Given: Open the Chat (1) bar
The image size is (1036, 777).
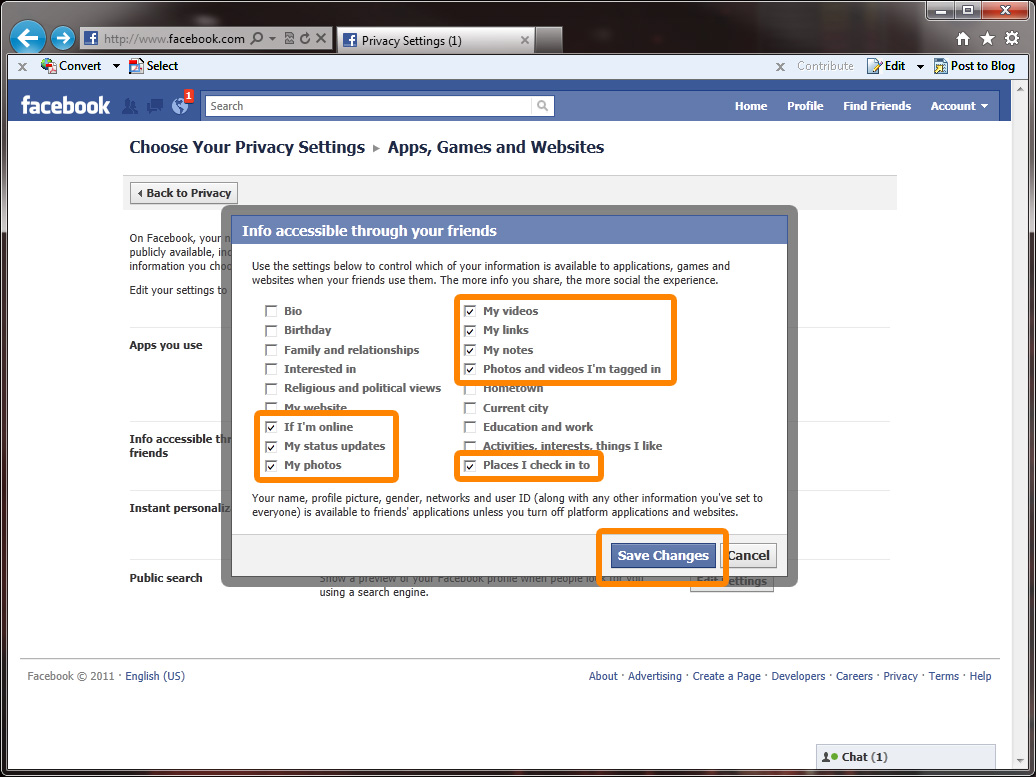Looking at the screenshot, I should [x=906, y=757].
